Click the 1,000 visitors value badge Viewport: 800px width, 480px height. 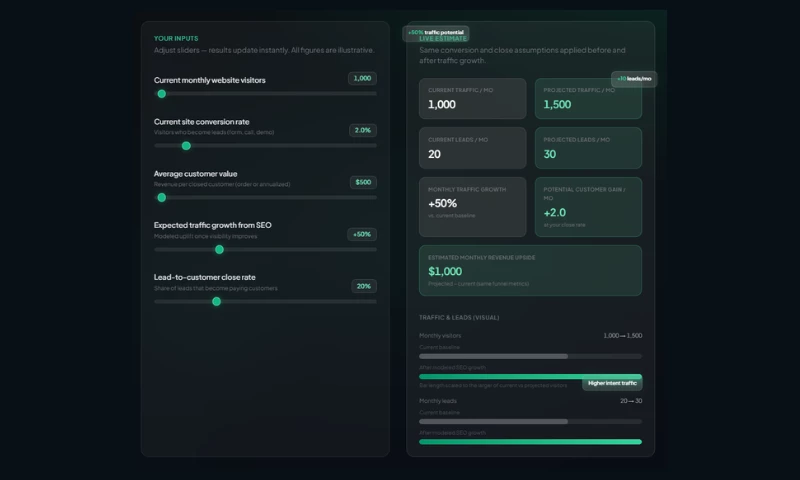[362, 78]
